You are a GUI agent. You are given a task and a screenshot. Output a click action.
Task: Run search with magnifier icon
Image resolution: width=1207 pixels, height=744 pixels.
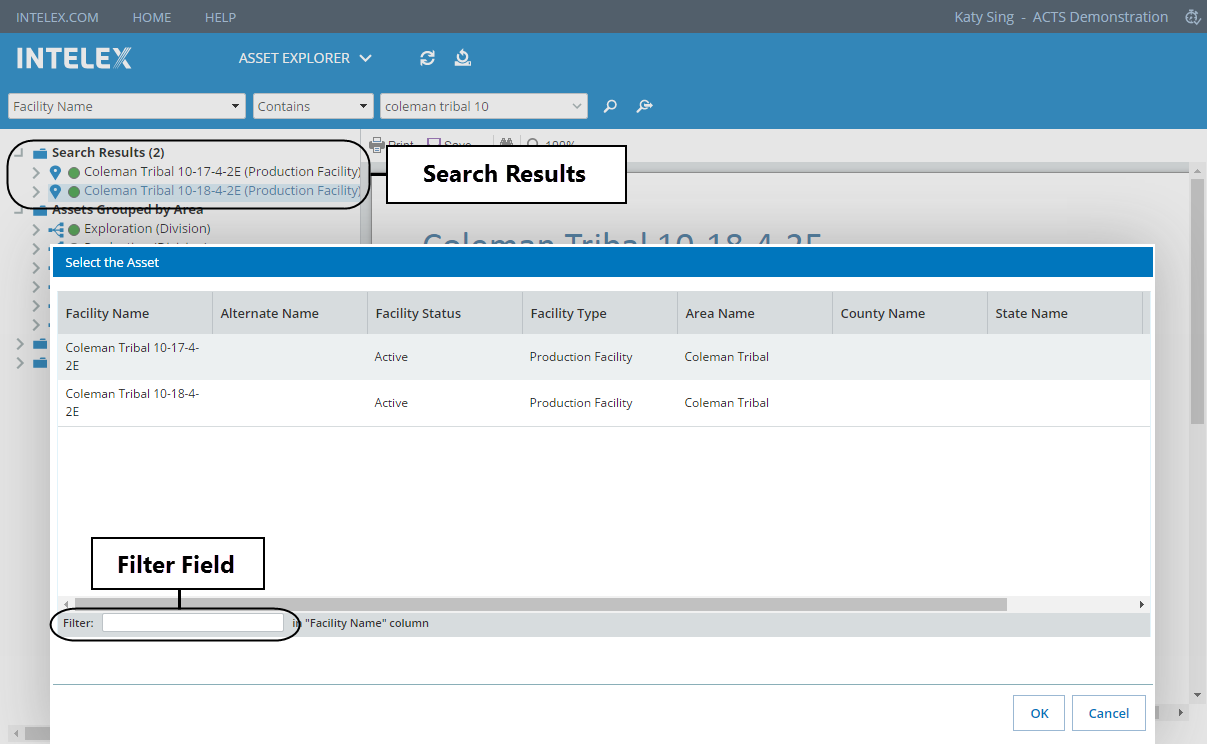pos(610,106)
